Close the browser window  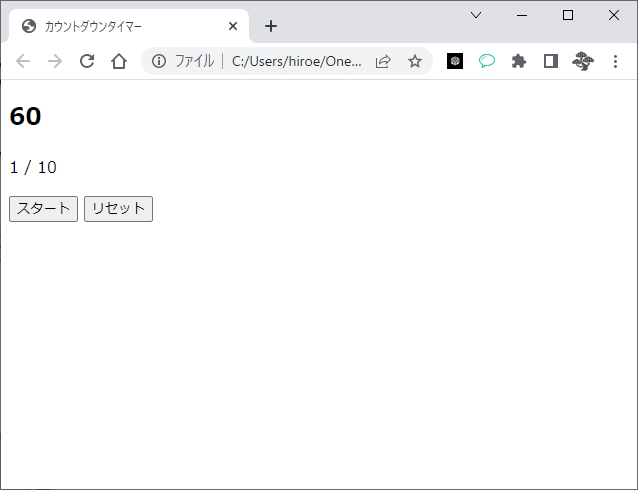click(x=614, y=15)
